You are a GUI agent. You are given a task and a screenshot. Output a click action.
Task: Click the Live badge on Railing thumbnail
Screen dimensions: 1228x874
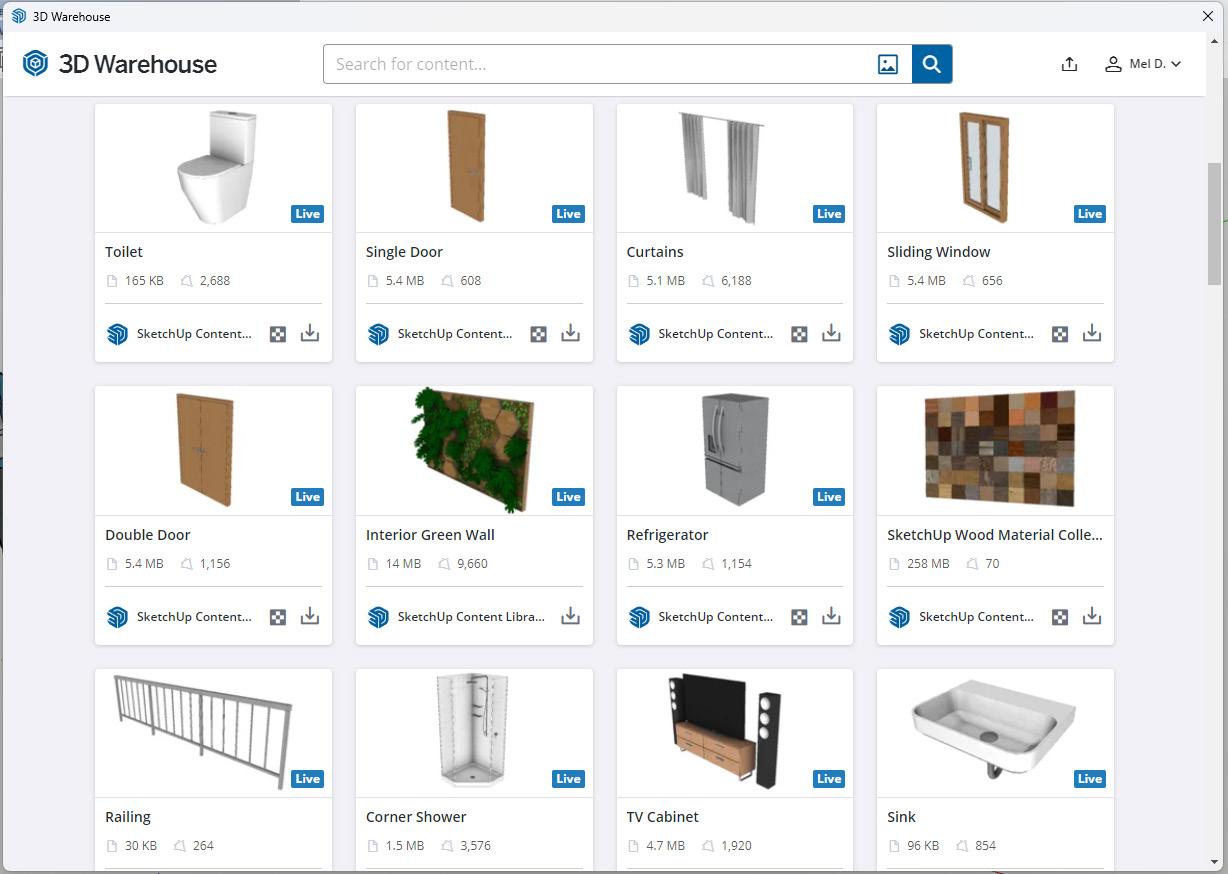(x=307, y=778)
